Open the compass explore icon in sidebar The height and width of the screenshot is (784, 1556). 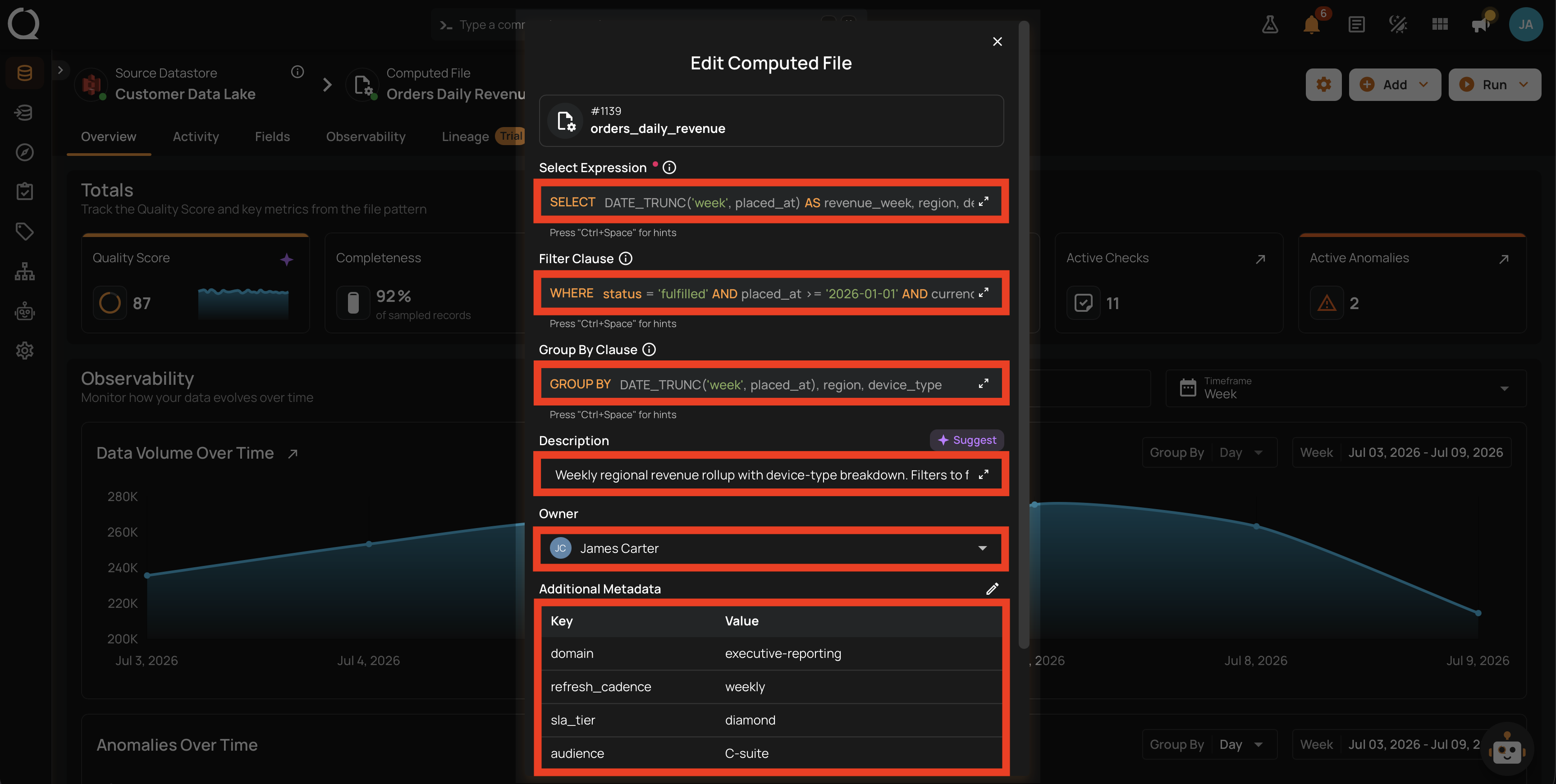pyautogui.click(x=25, y=151)
